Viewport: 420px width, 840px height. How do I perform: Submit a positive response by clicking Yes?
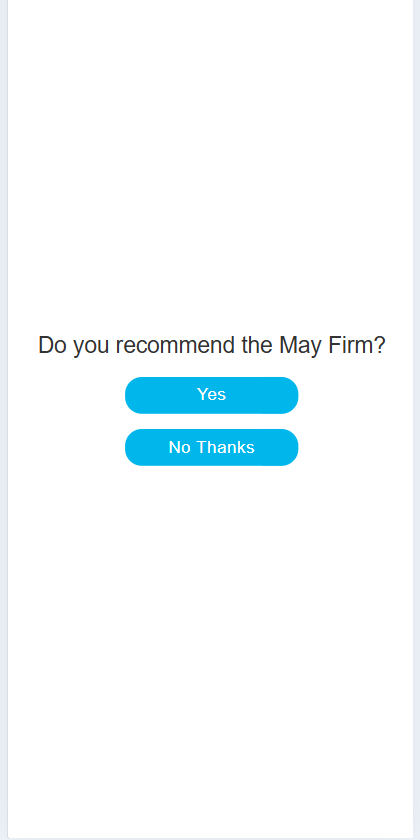click(212, 395)
